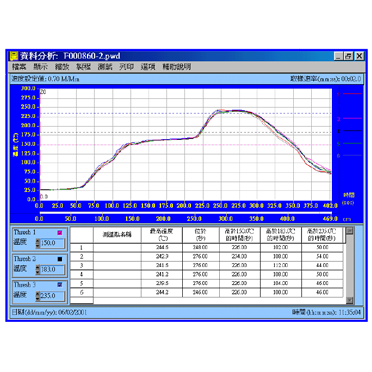Open the 測試 menu
The width and height of the screenshot is (372, 372).
coord(105,67)
